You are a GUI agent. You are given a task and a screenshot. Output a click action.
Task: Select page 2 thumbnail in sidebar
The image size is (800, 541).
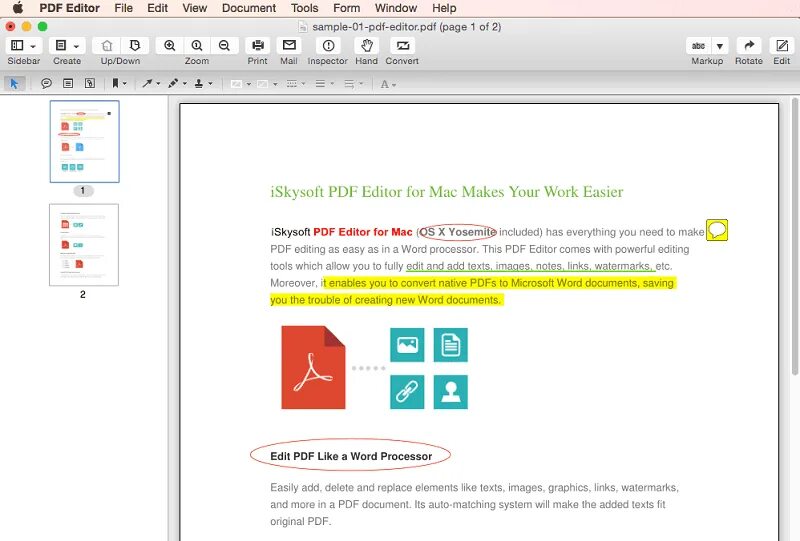(x=84, y=245)
